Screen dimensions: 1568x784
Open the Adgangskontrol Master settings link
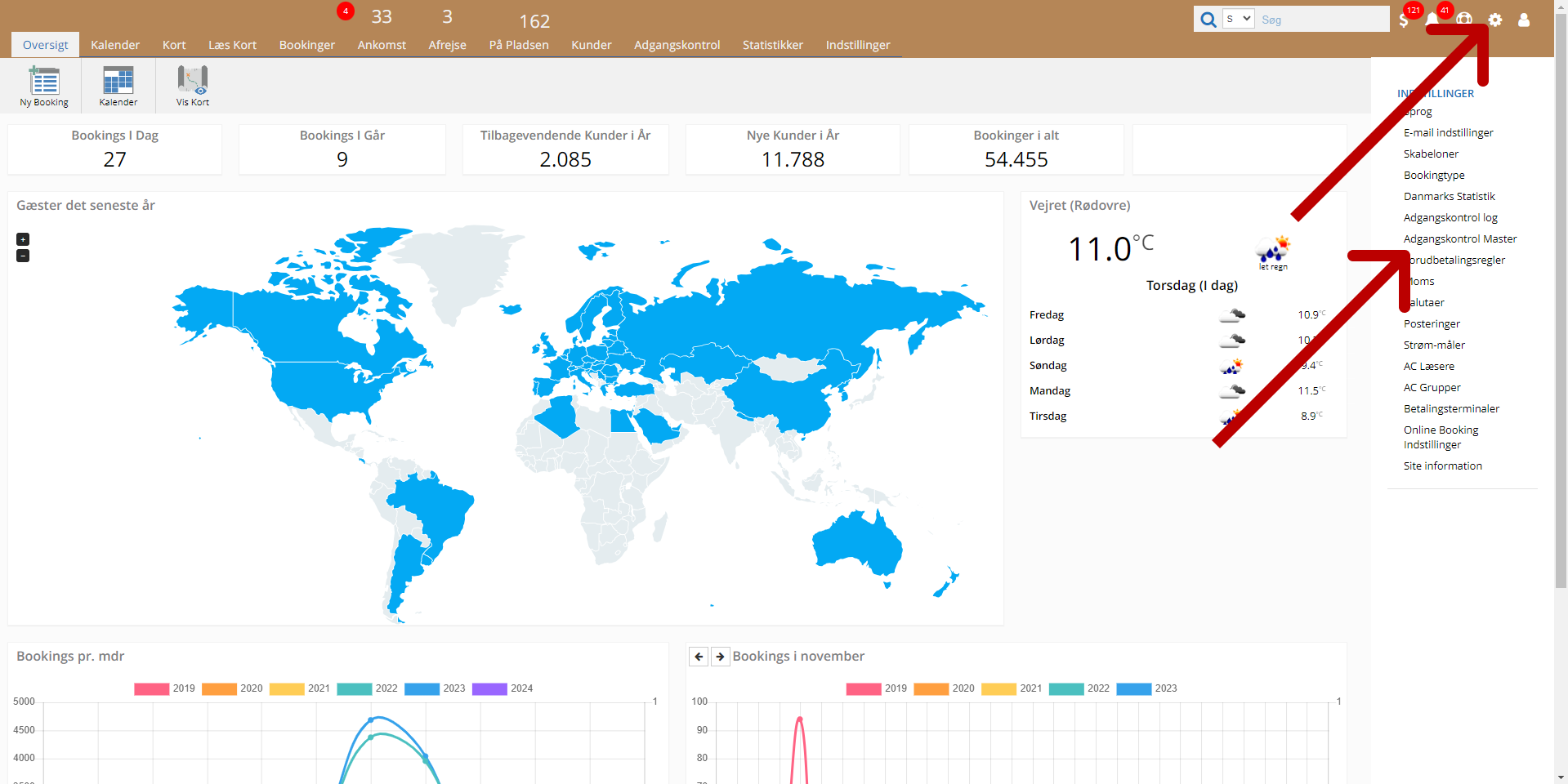click(1459, 239)
